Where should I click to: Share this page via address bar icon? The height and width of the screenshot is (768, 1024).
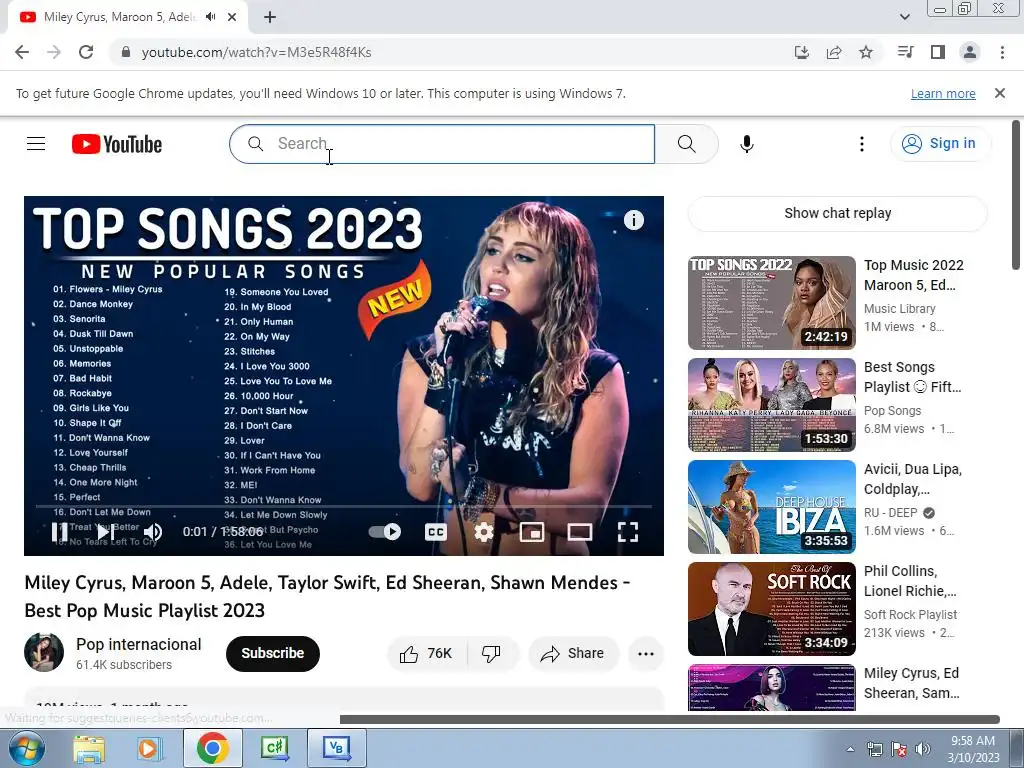(834, 52)
